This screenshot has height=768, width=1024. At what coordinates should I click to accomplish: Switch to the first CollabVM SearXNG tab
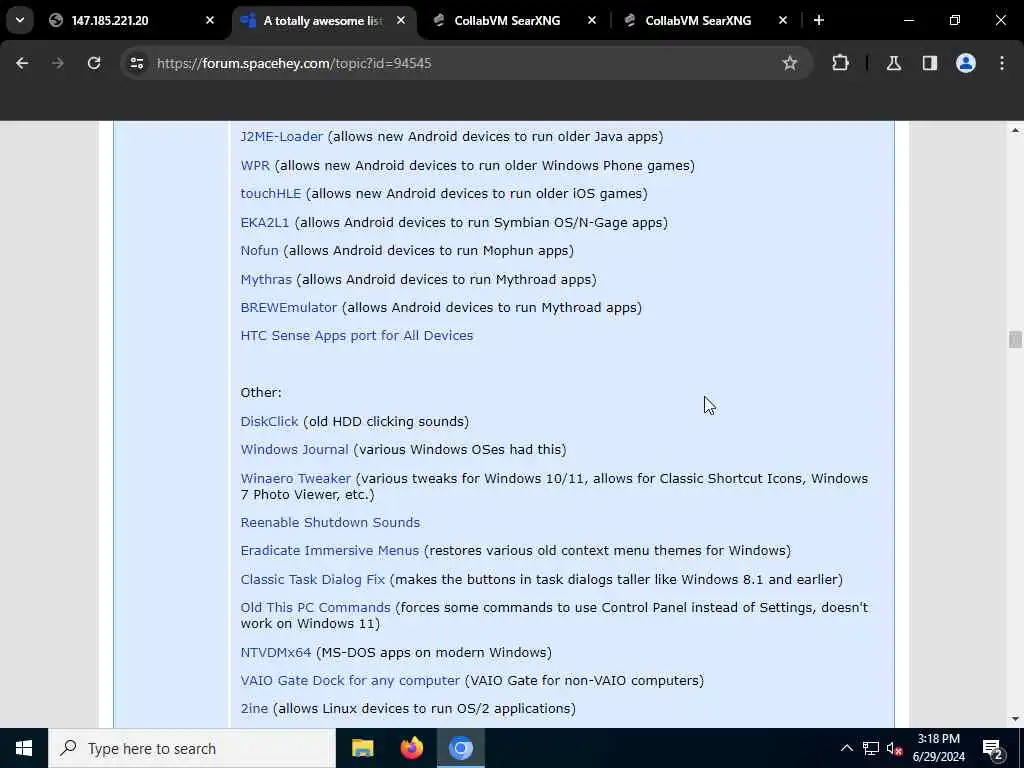click(507, 20)
